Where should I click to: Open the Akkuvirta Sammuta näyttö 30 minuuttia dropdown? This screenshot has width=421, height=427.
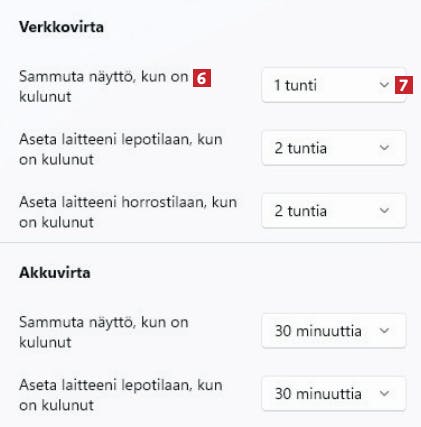(334, 331)
